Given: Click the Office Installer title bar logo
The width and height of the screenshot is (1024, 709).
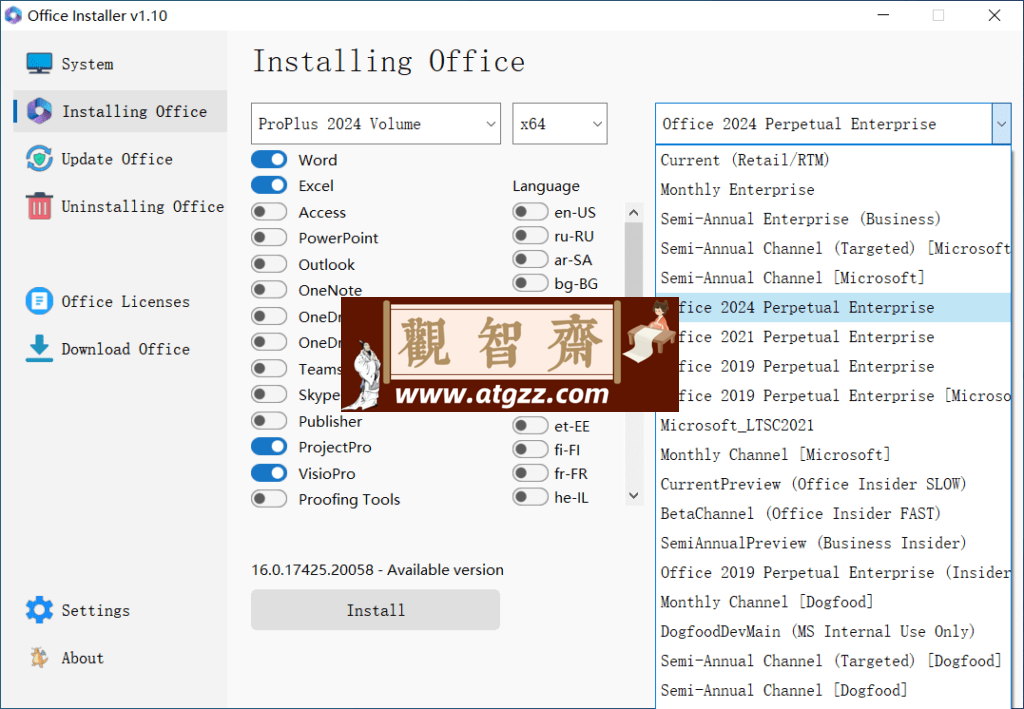Looking at the screenshot, I should coord(12,15).
